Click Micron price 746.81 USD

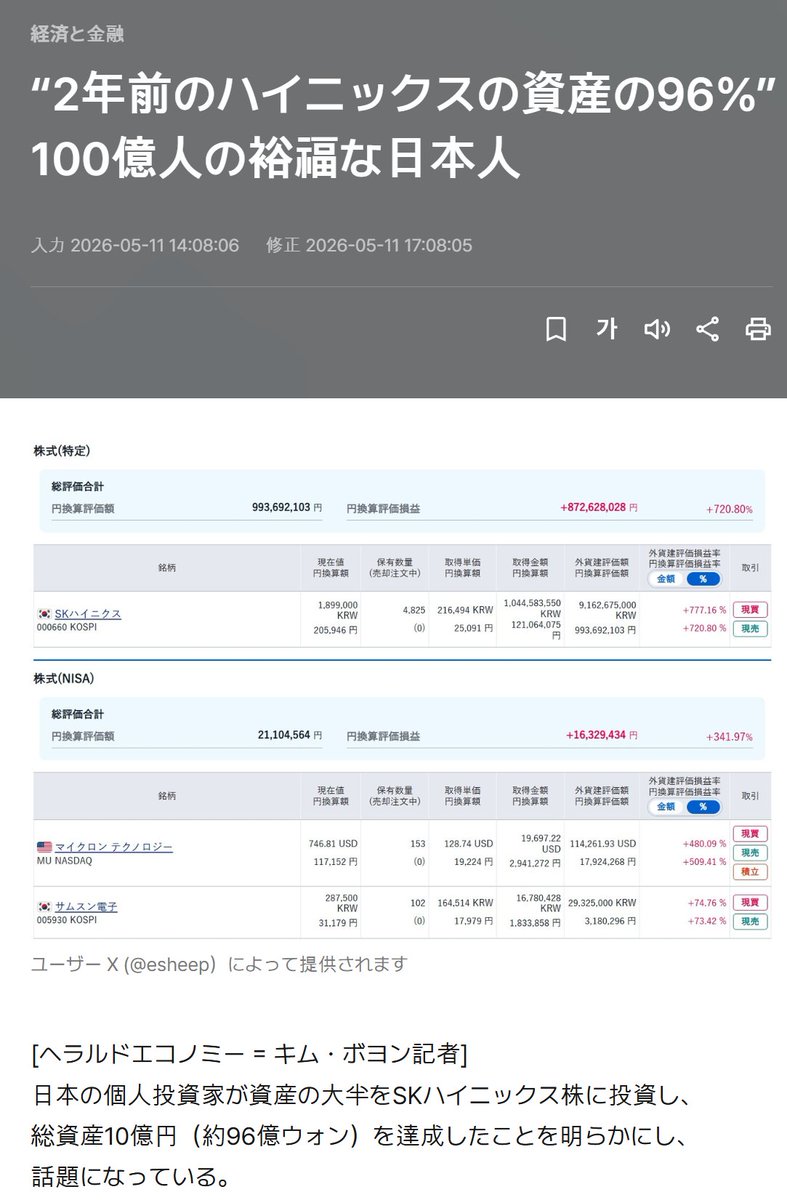tap(333, 844)
